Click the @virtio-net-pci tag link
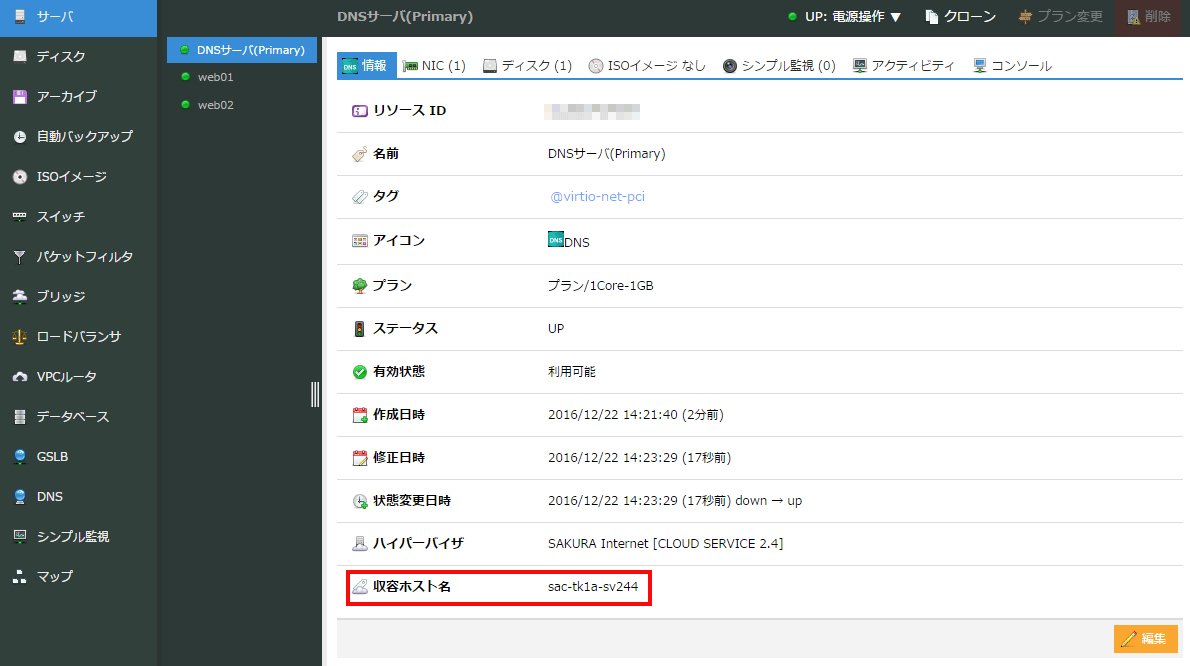1190x666 pixels. pyautogui.click(x=597, y=197)
